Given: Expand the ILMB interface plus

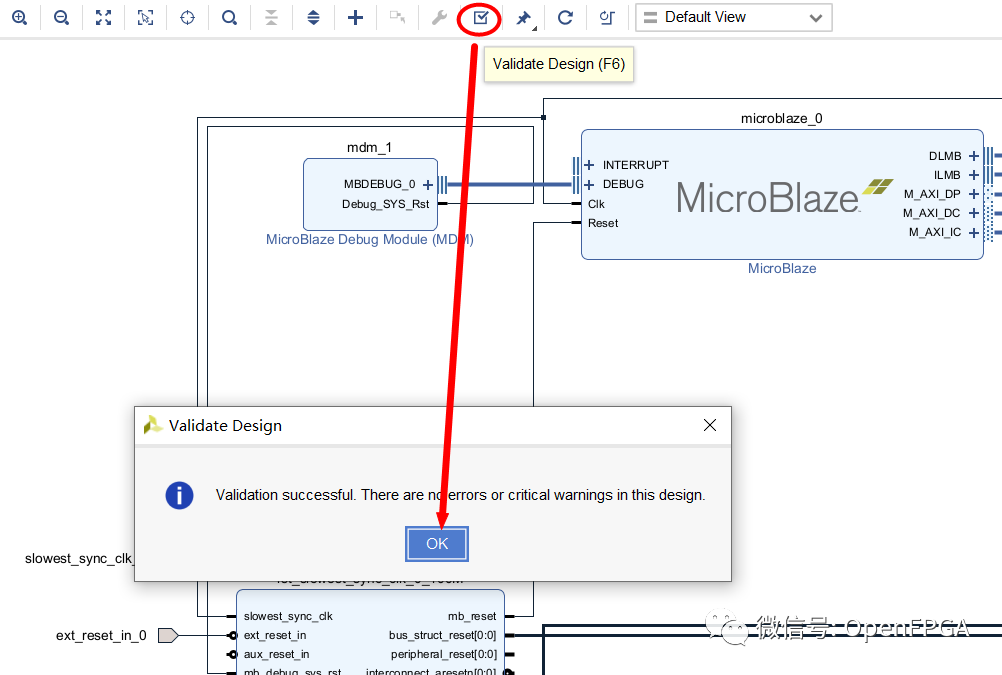Looking at the screenshot, I should coord(973,175).
